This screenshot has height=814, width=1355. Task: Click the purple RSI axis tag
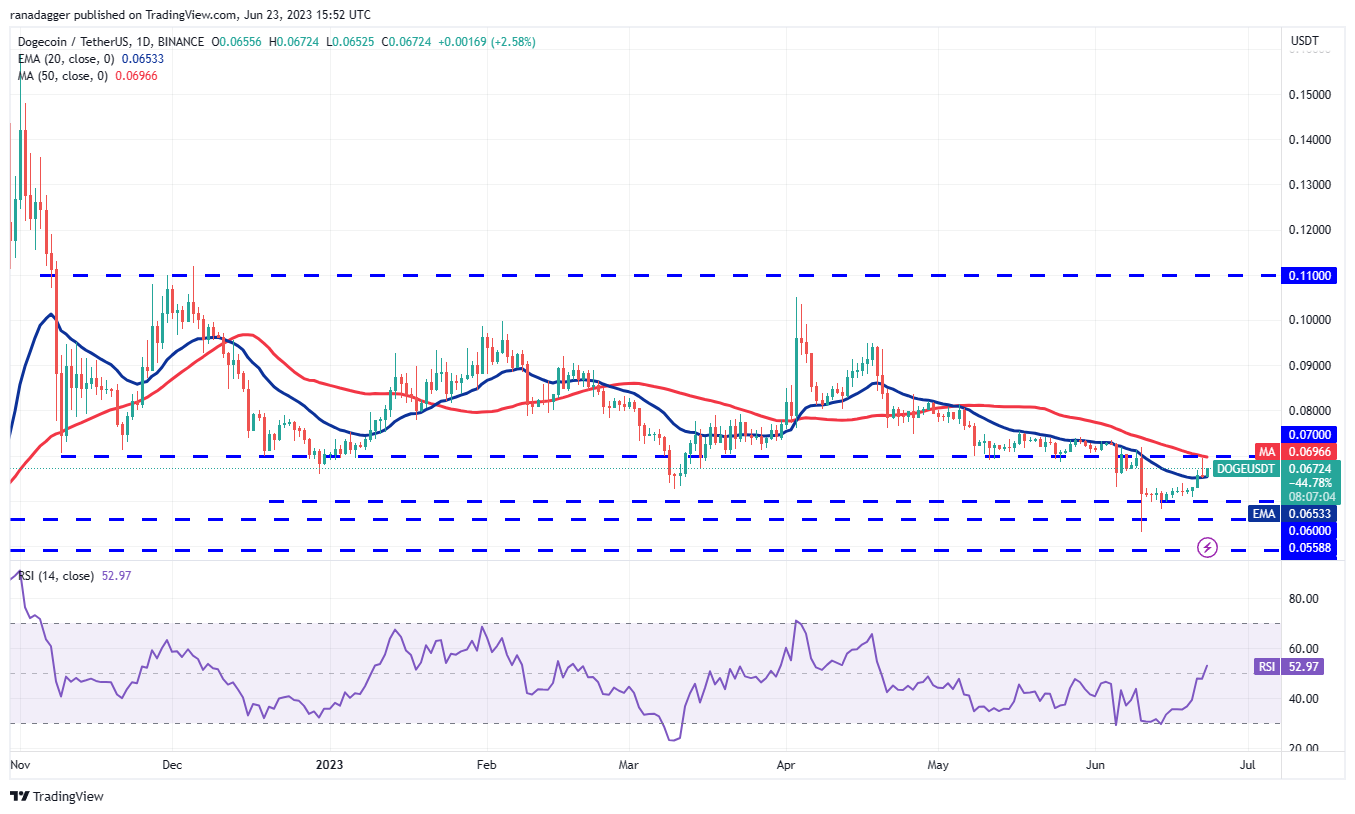(1264, 666)
